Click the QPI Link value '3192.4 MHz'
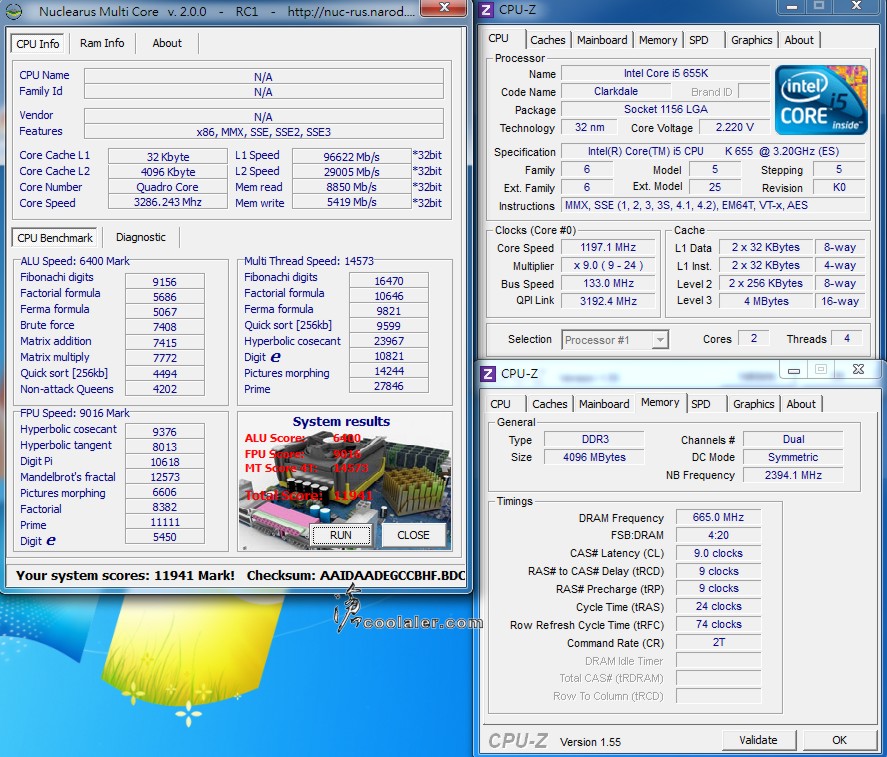This screenshot has width=887, height=757. pyautogui.click(x=608, y=301)
